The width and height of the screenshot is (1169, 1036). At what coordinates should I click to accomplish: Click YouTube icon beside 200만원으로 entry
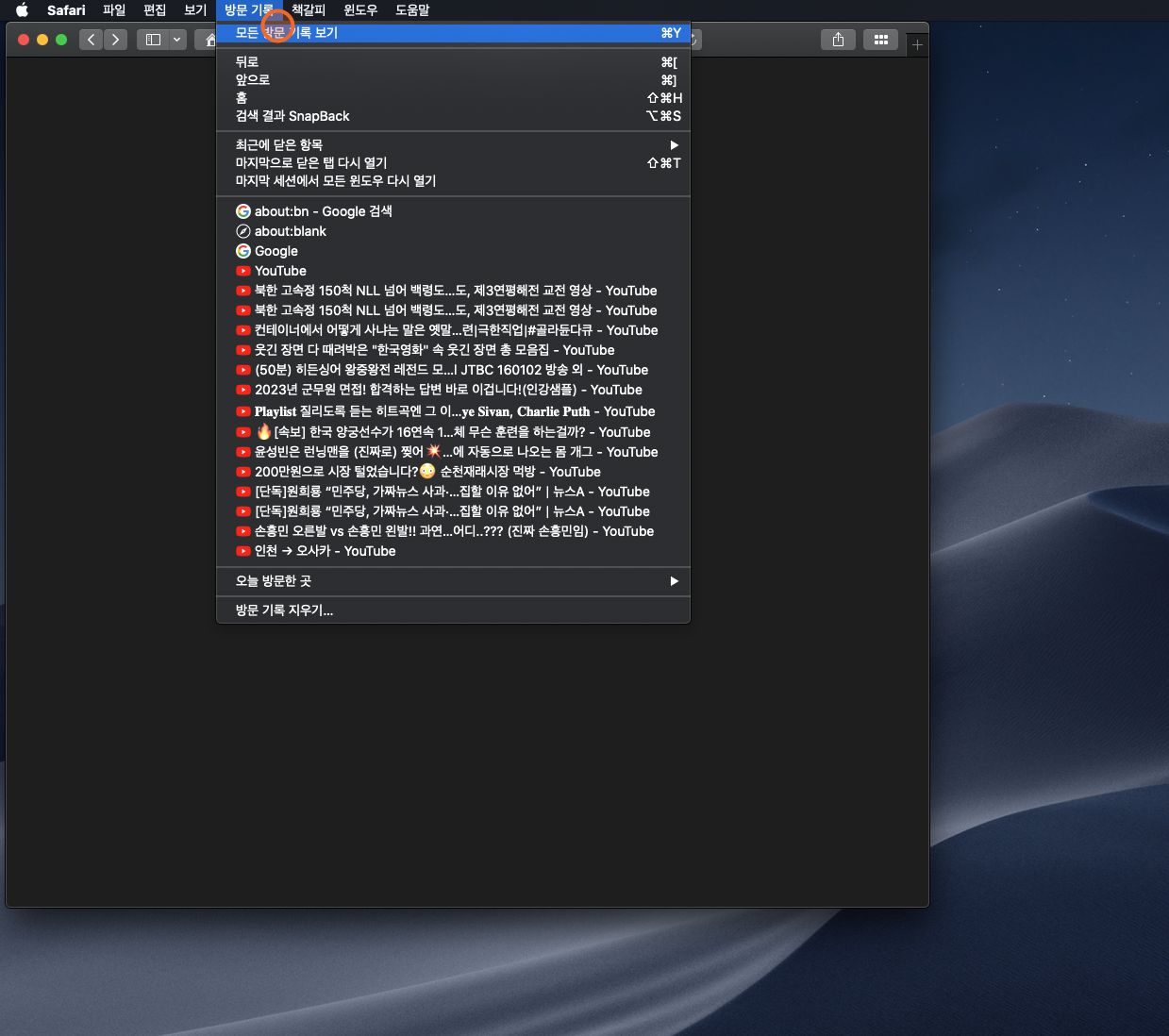click(x=243, y=472)
